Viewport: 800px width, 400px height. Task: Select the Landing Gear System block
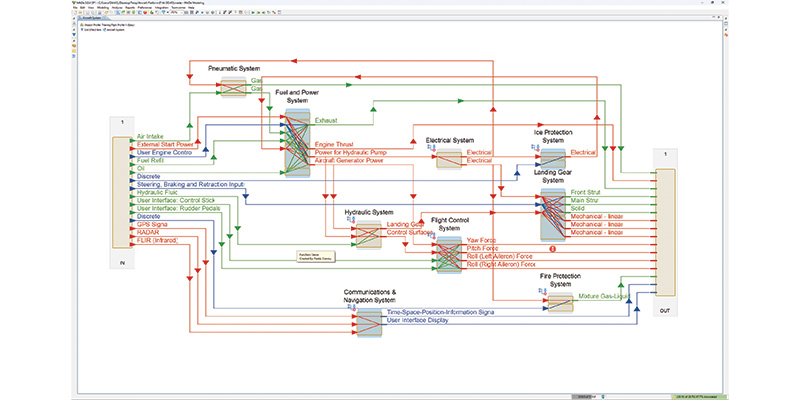(x=553, y=215)
